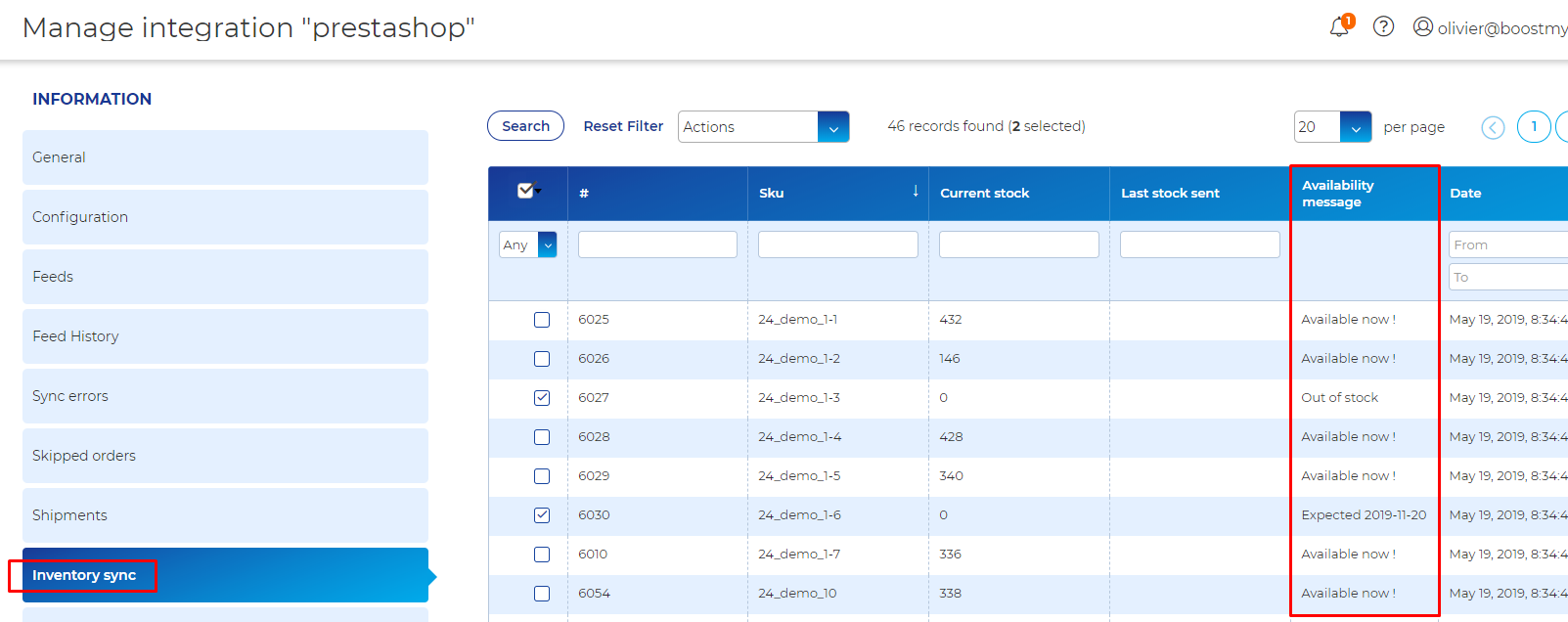The height and width of the screenshot is (622, 1568).
Task: Check the box for row 6029
Action: [542, 476]
